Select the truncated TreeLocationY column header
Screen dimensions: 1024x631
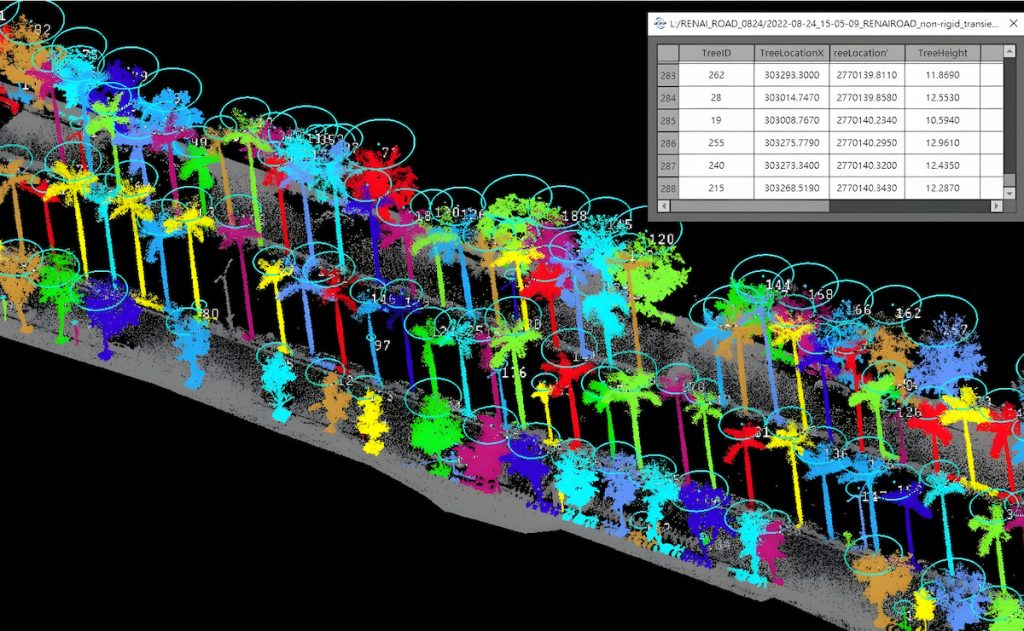tap(867, 52)
